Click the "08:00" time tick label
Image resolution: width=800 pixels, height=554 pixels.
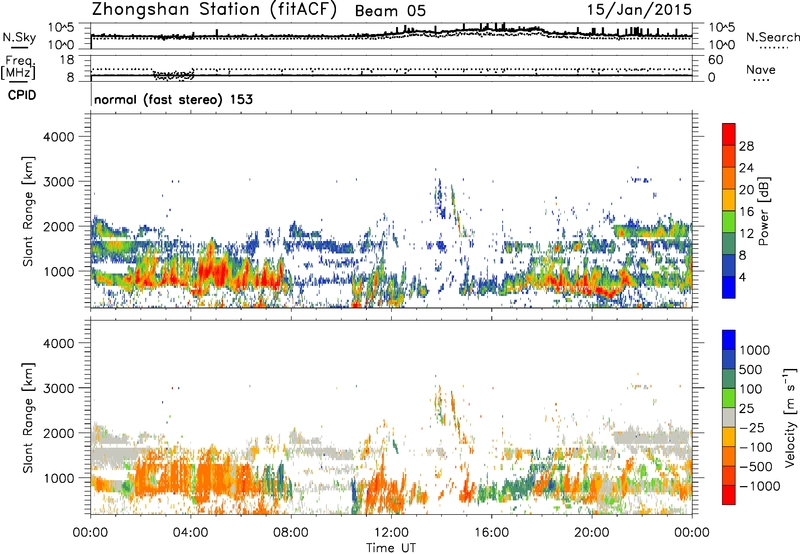point(291,533)
